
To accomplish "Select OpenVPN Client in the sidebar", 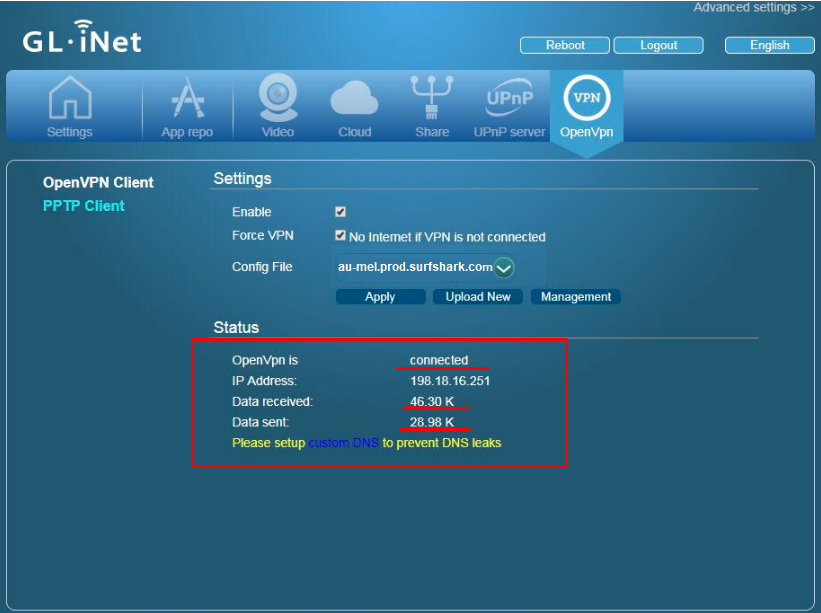I will tap(98, 182).
